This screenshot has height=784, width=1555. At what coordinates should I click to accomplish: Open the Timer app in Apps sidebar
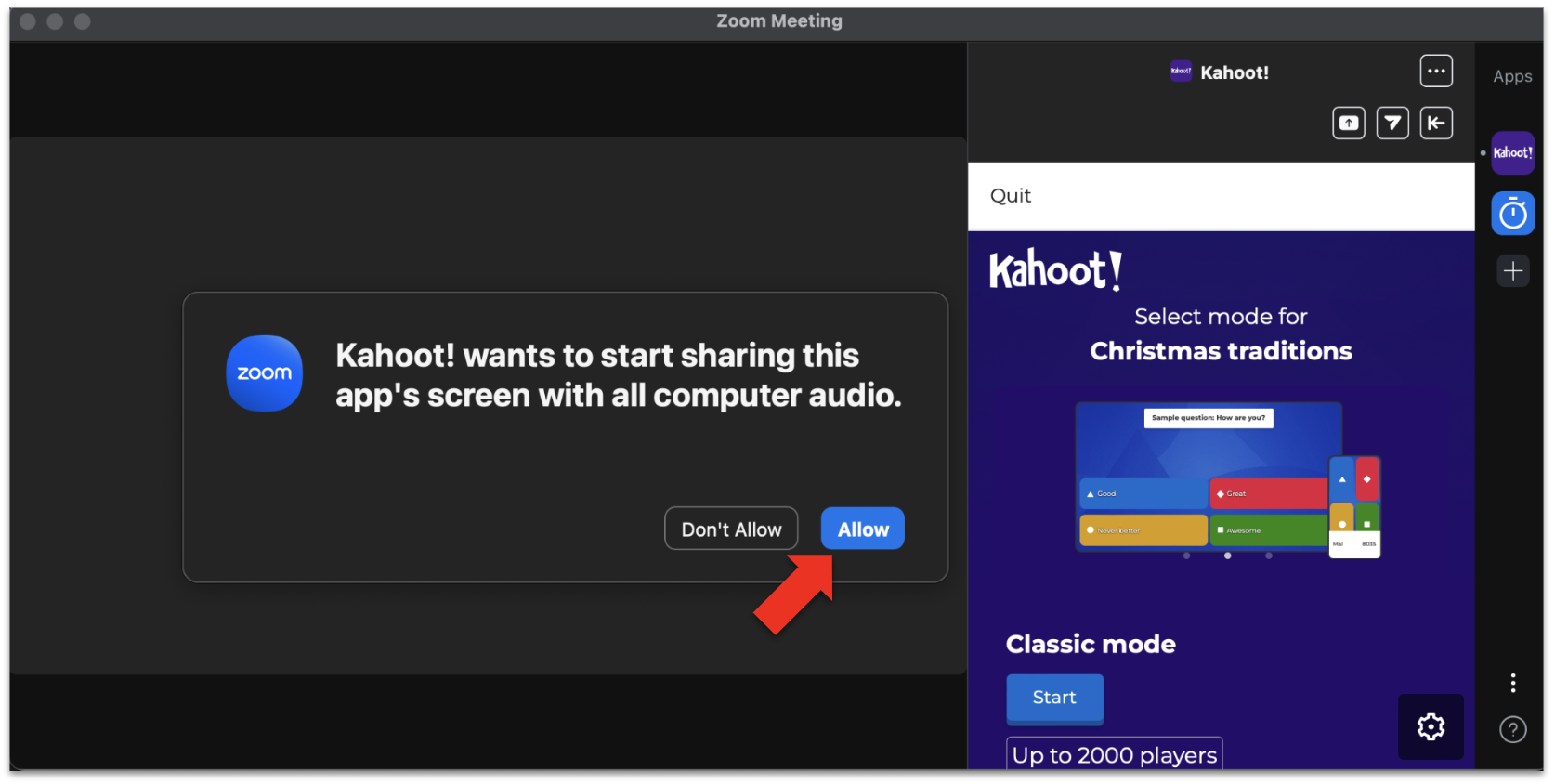(1511, 215)
